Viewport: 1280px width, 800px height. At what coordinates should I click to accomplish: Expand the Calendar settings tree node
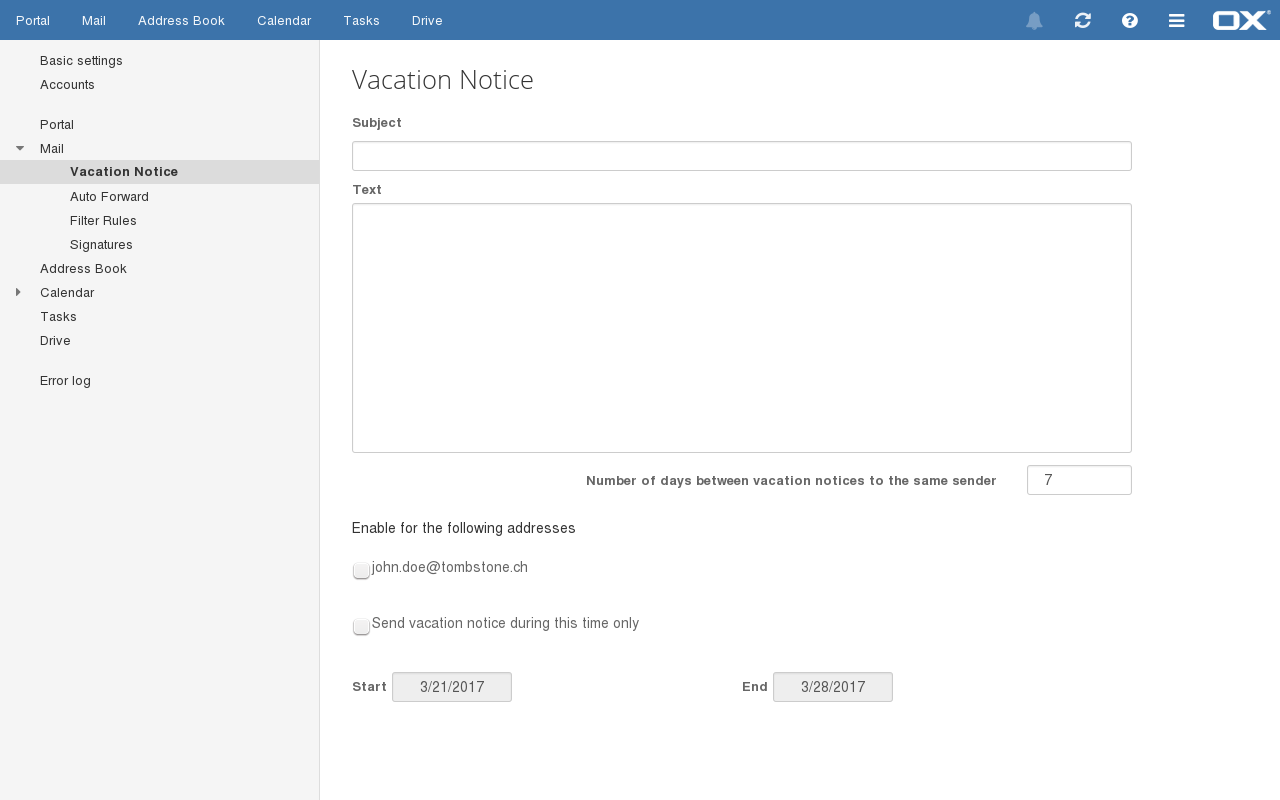click(x=18, y=292)
